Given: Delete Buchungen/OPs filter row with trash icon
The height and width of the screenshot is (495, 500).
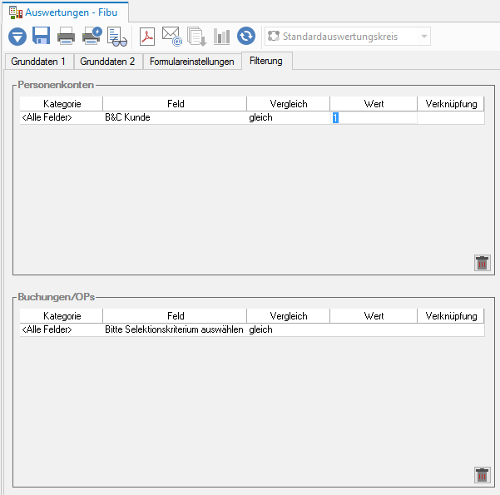Looking at the screenshot, I should (482, 475).
